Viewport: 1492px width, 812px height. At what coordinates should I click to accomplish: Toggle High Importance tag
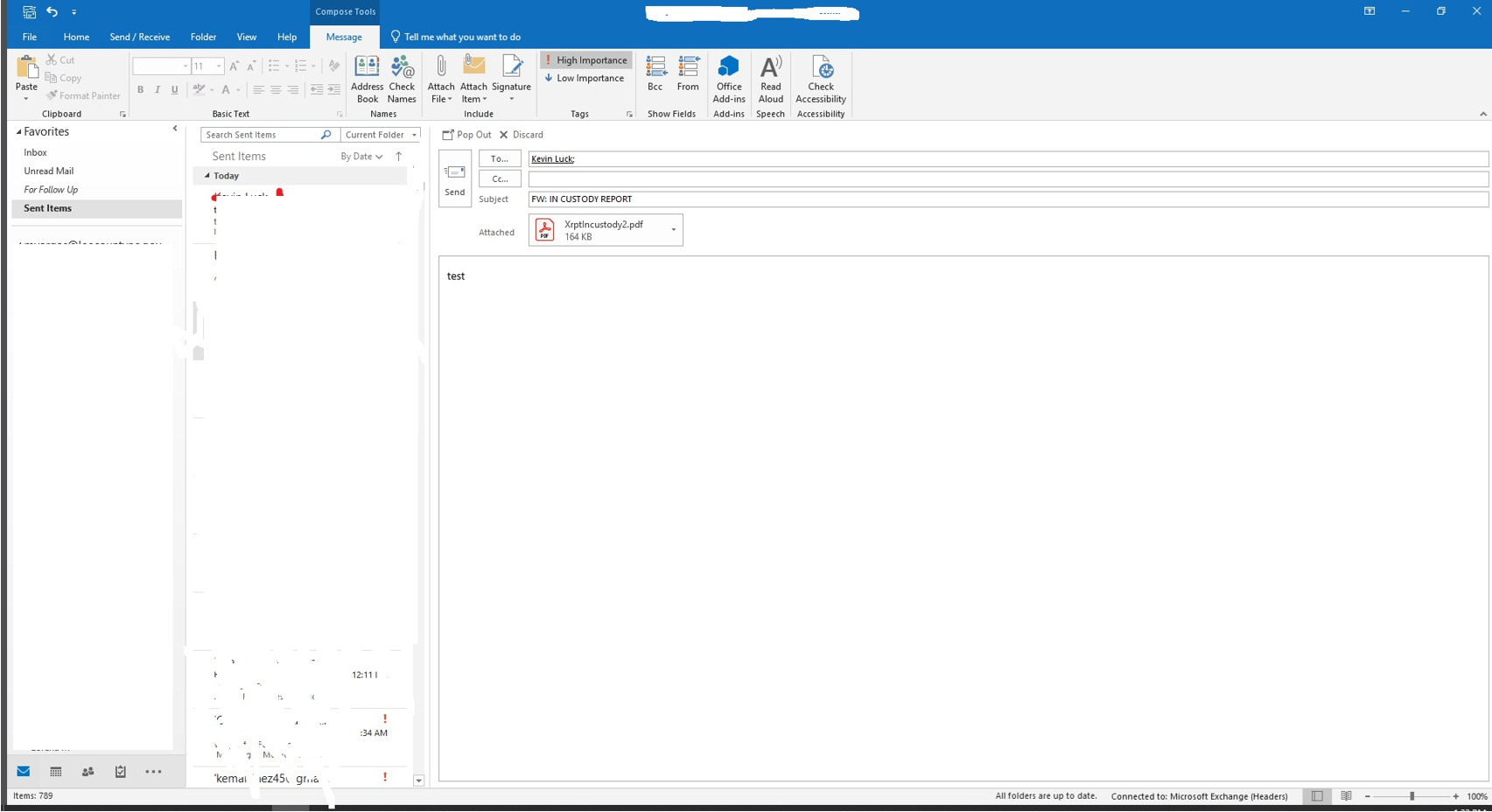(585, 60)
